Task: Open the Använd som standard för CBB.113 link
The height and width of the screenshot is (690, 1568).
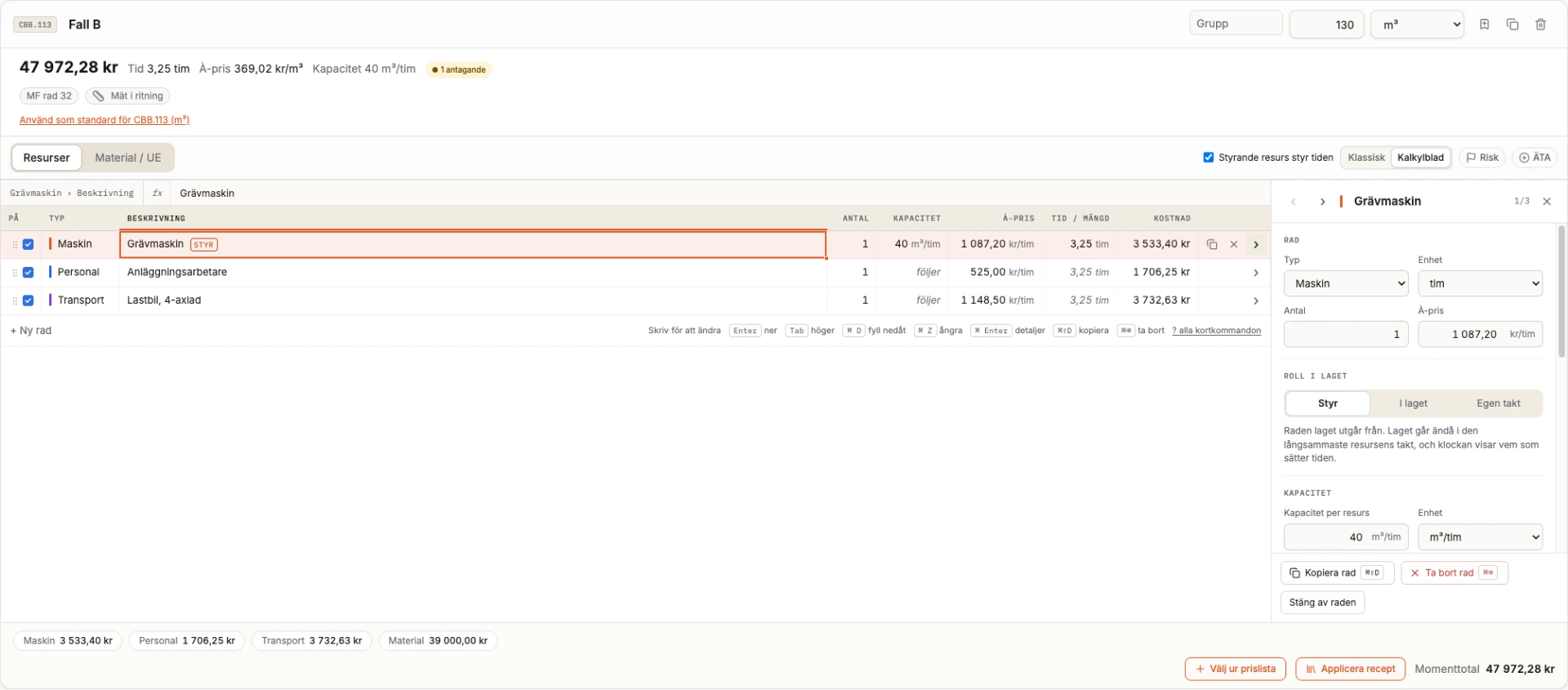Action: 105,120
